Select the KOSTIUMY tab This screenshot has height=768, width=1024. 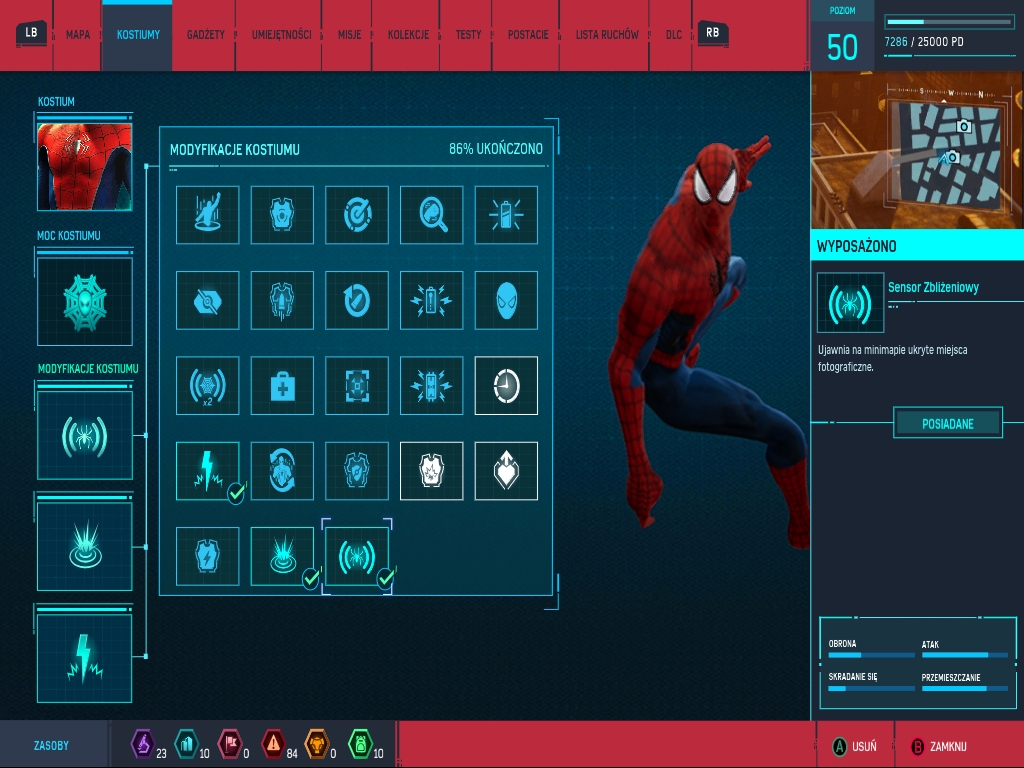pos(138,35)
